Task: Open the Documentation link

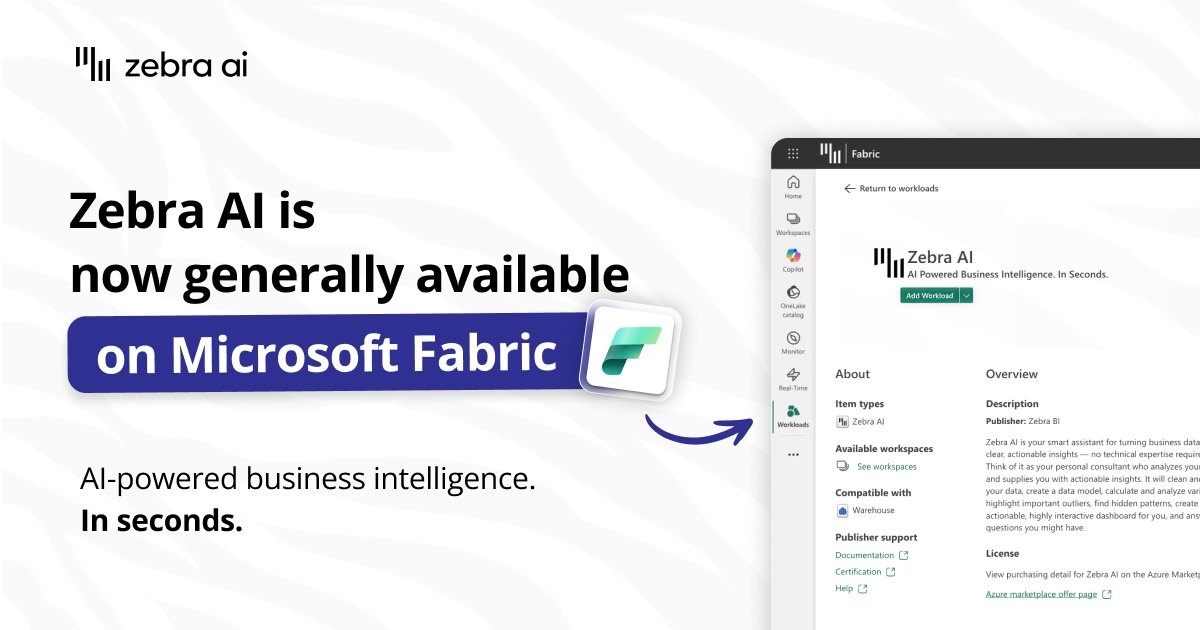Action: pyautogui.click(x=872, y=555)
